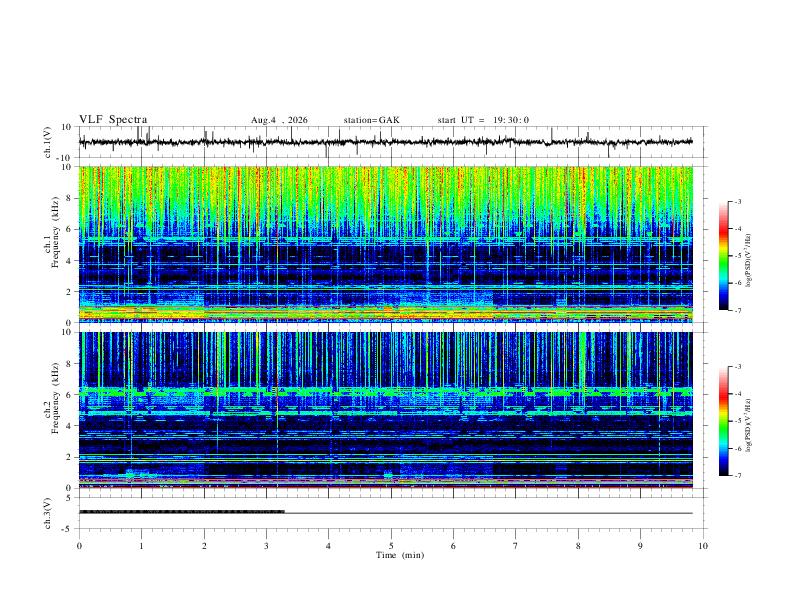Click the ch.1 spectrogram upper green-yellow band
The height and width of the screenshot is (612, 792).
tap(386, 197)
